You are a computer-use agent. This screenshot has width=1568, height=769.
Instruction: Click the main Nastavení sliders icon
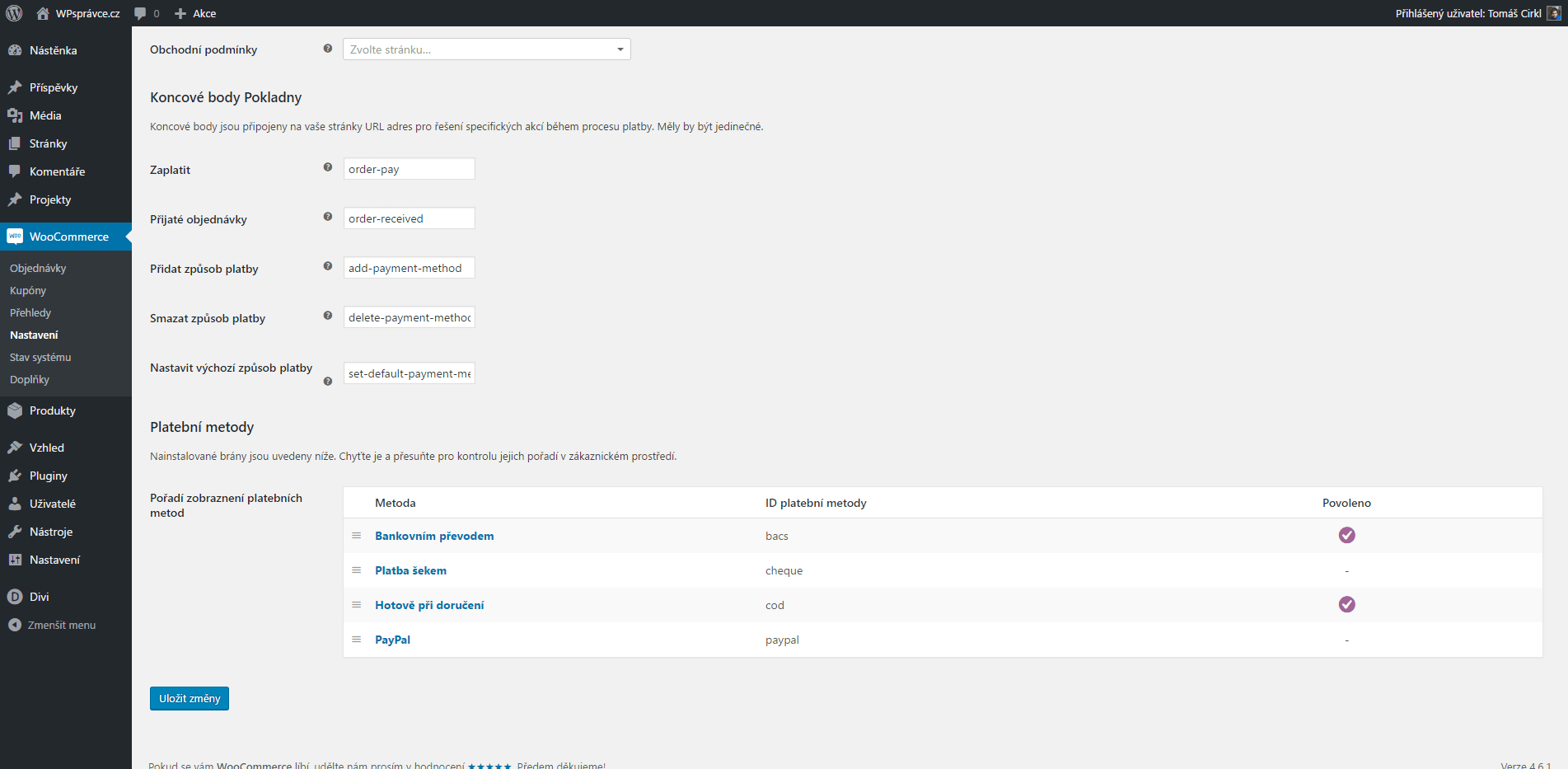[x=15, y=560]
